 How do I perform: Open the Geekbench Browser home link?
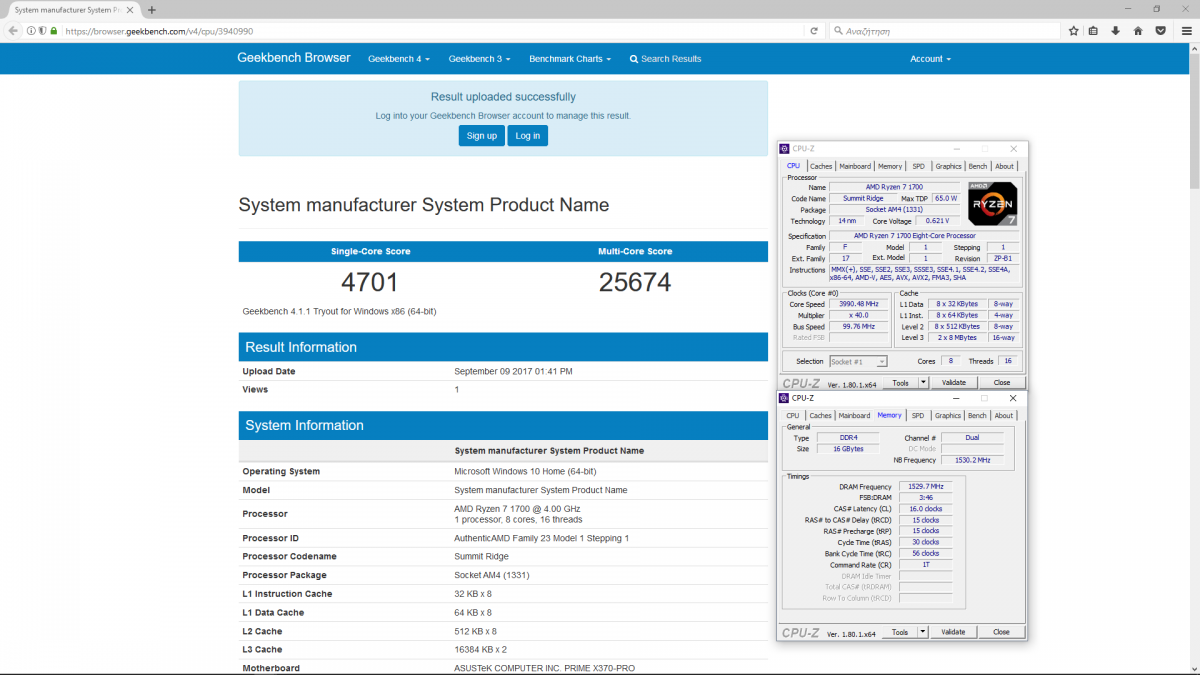tap(294, 58)
